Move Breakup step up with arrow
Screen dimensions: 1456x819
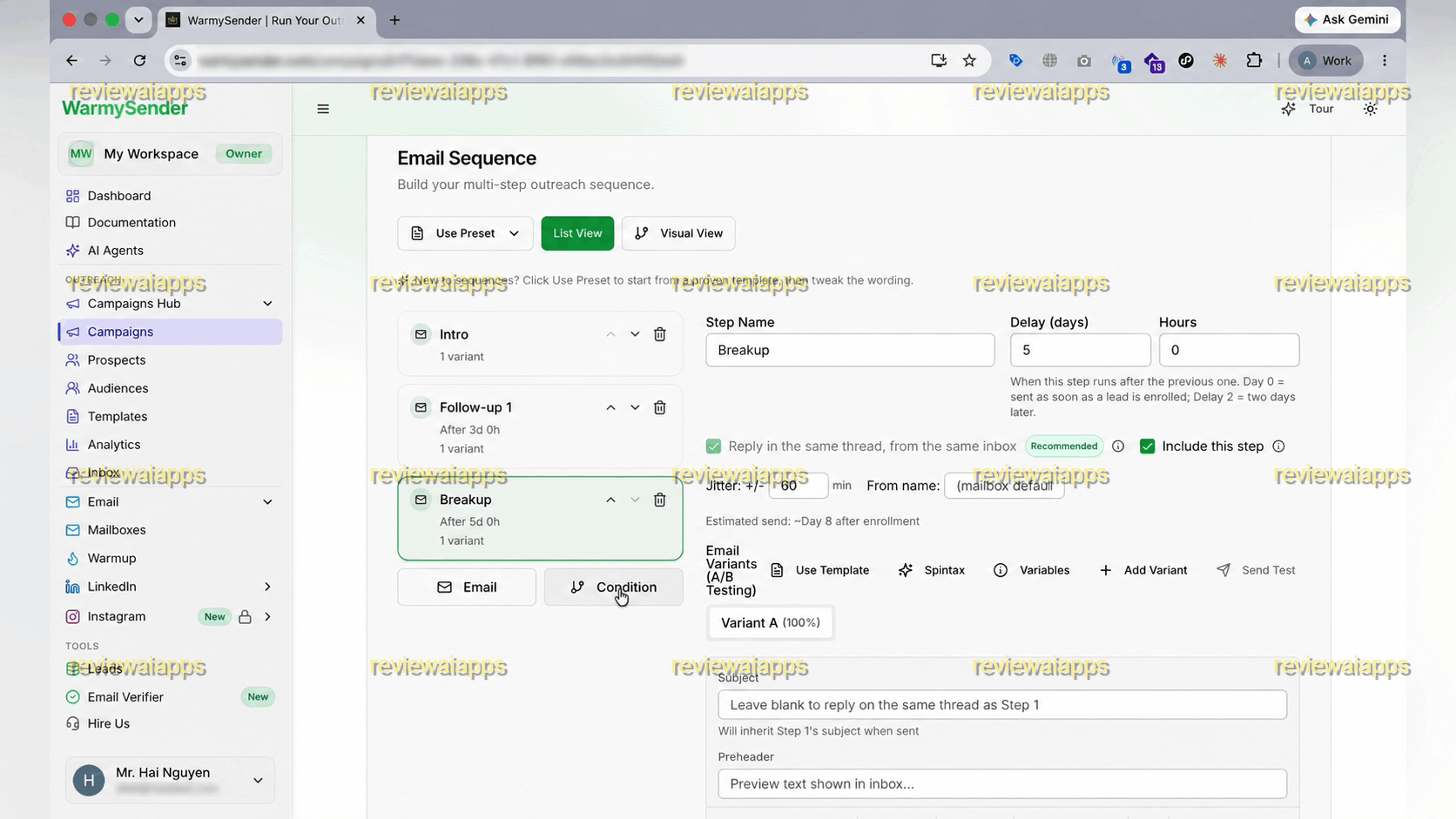coord(610,500)
